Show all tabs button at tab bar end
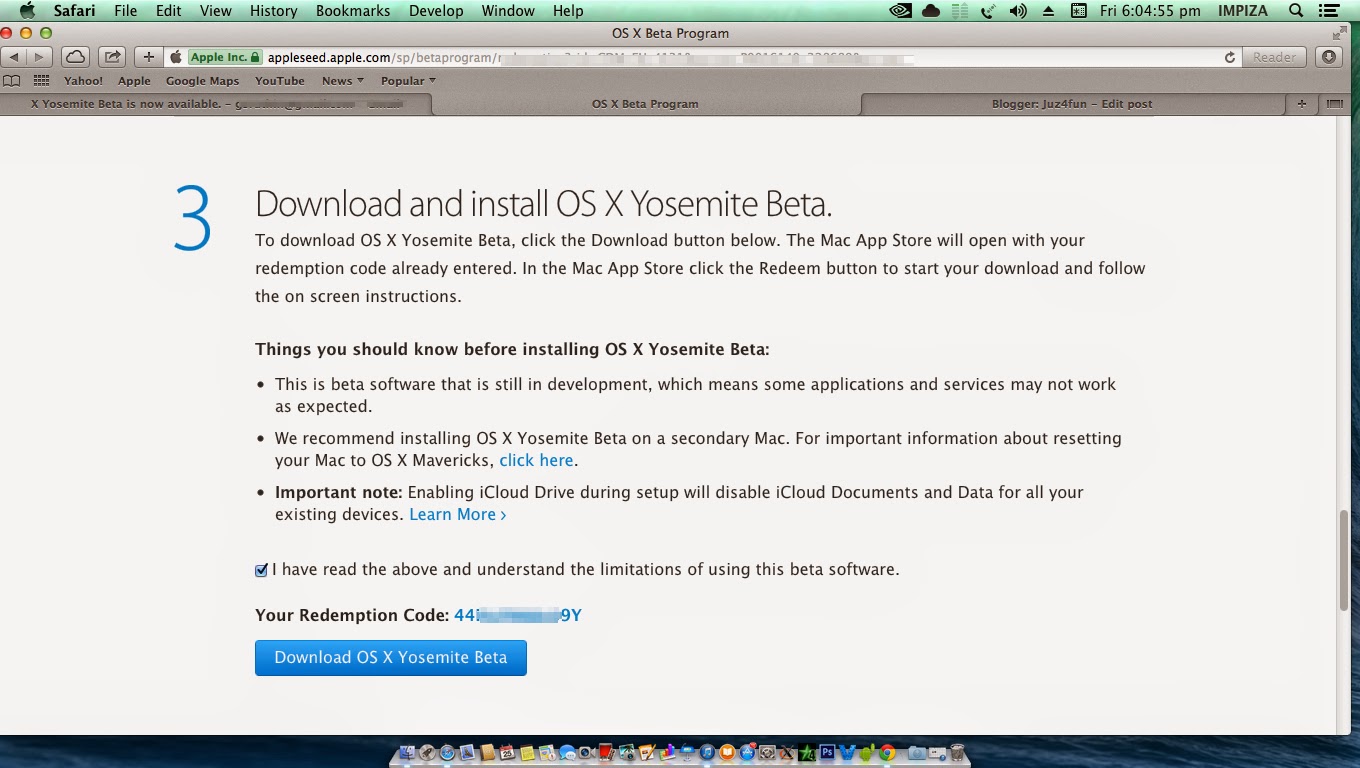1360x768 pixels. pyautogui.click(x=1334, y=104)
